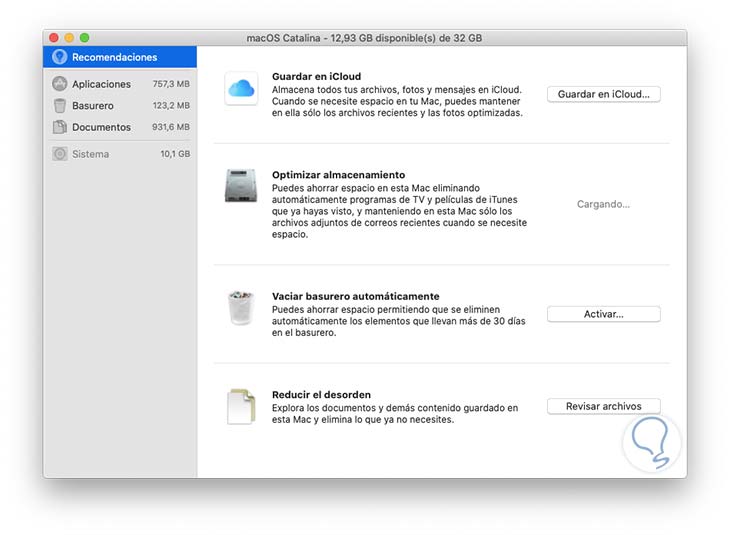The width and height of the screenshot is (730, 535).
Task: Click the 931,6 MB size value
Action: point(170,127)
